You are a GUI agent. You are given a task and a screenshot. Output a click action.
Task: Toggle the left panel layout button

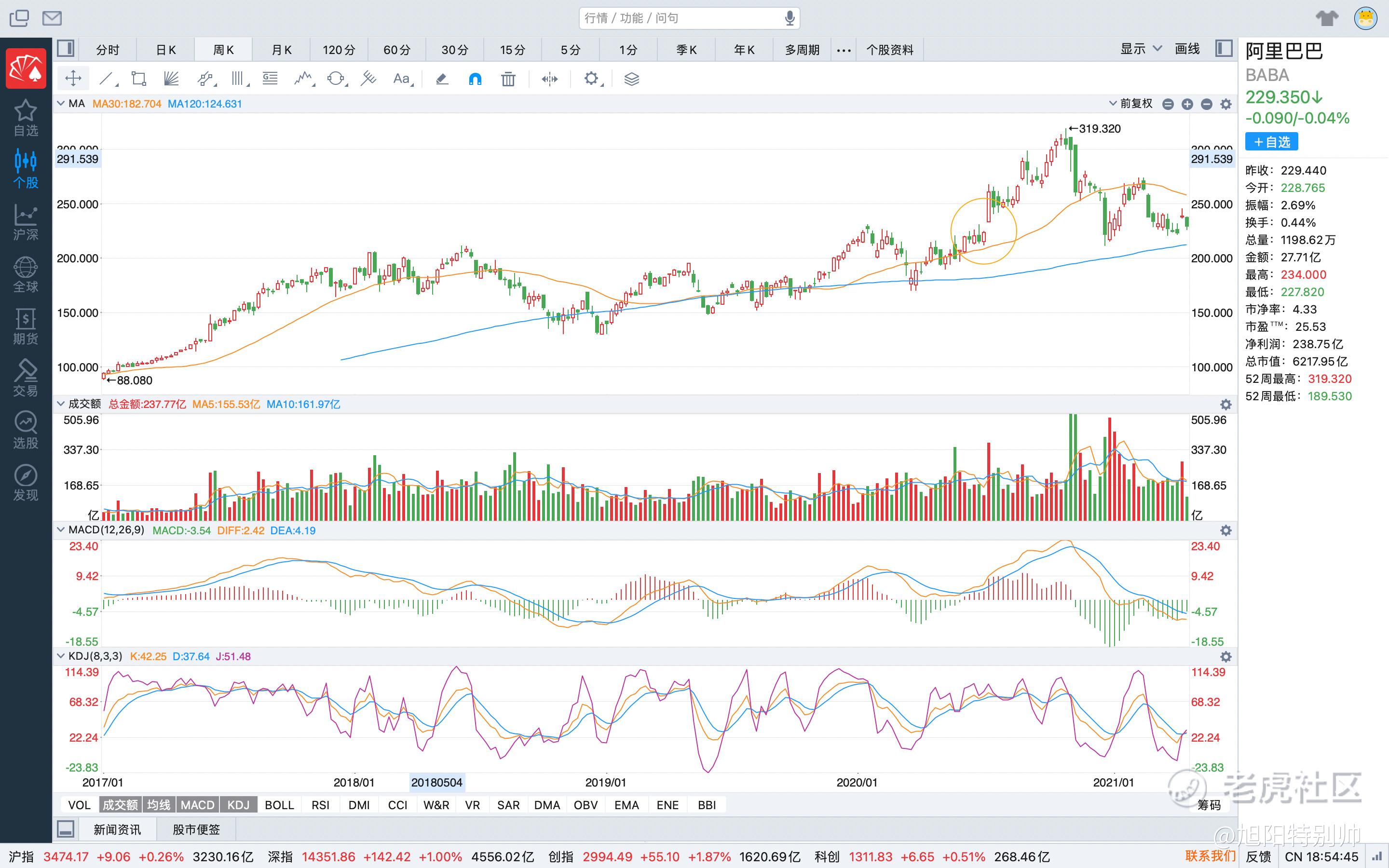pyautogui.click(x=66, y=49)
